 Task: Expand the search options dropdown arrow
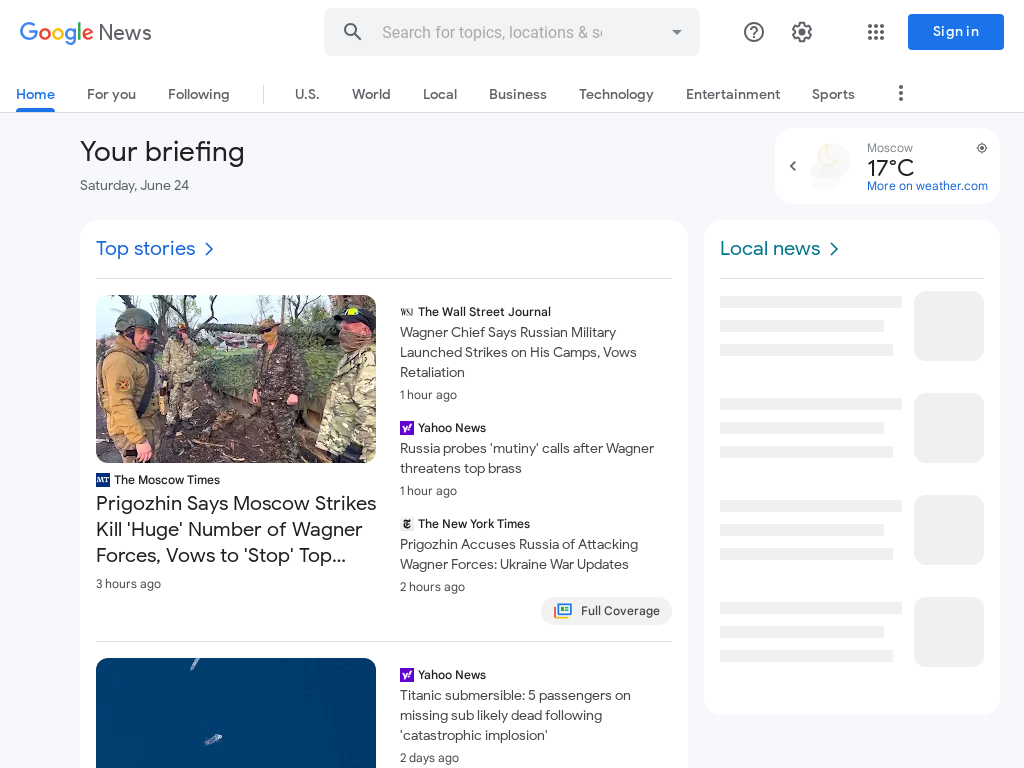[677, 32]
